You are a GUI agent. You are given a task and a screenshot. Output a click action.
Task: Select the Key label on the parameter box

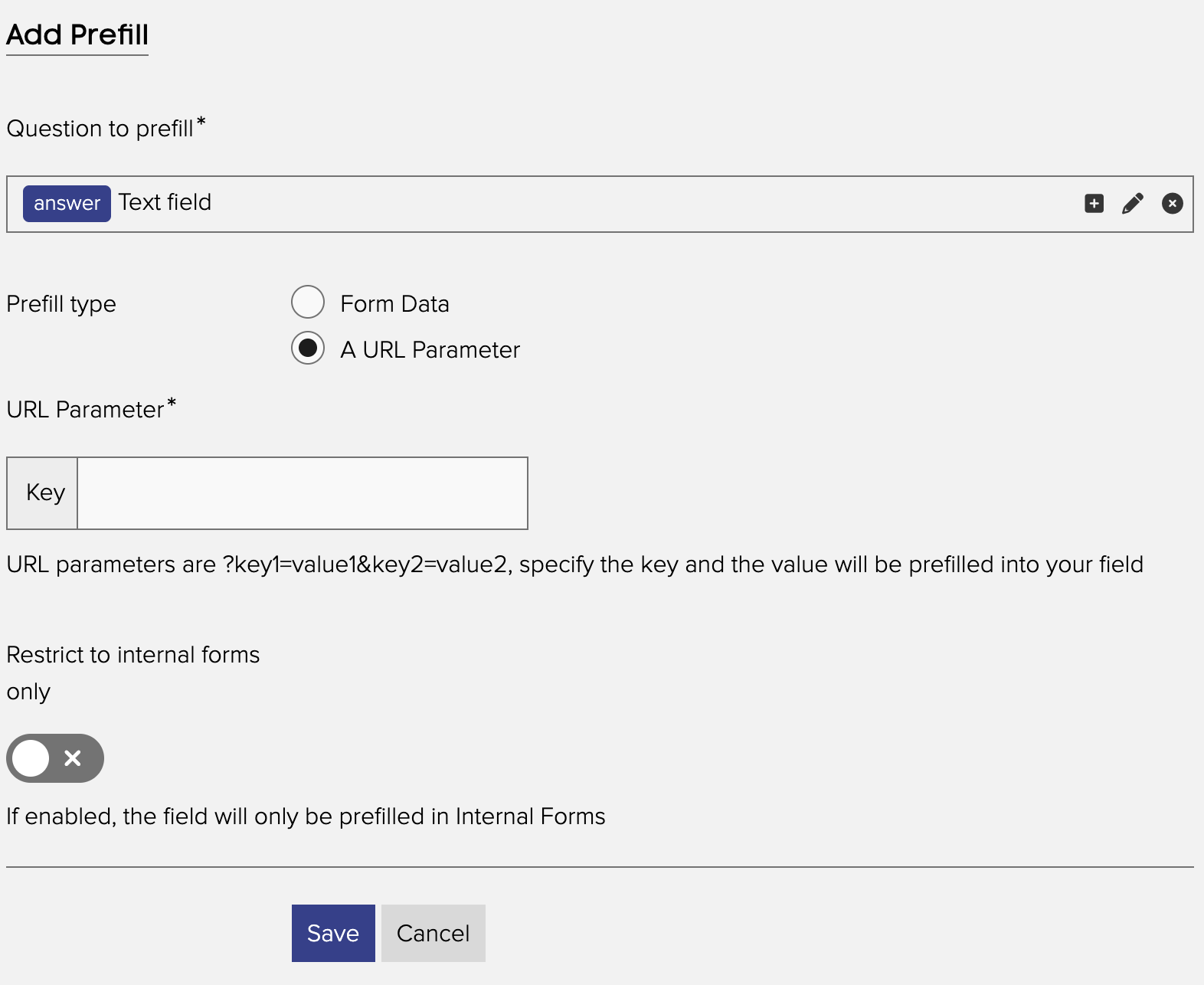[43, 492]
